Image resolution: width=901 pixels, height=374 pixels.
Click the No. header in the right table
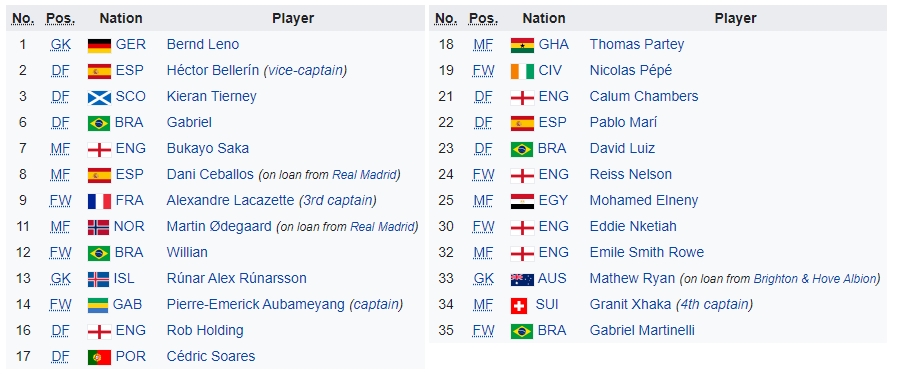446,18
